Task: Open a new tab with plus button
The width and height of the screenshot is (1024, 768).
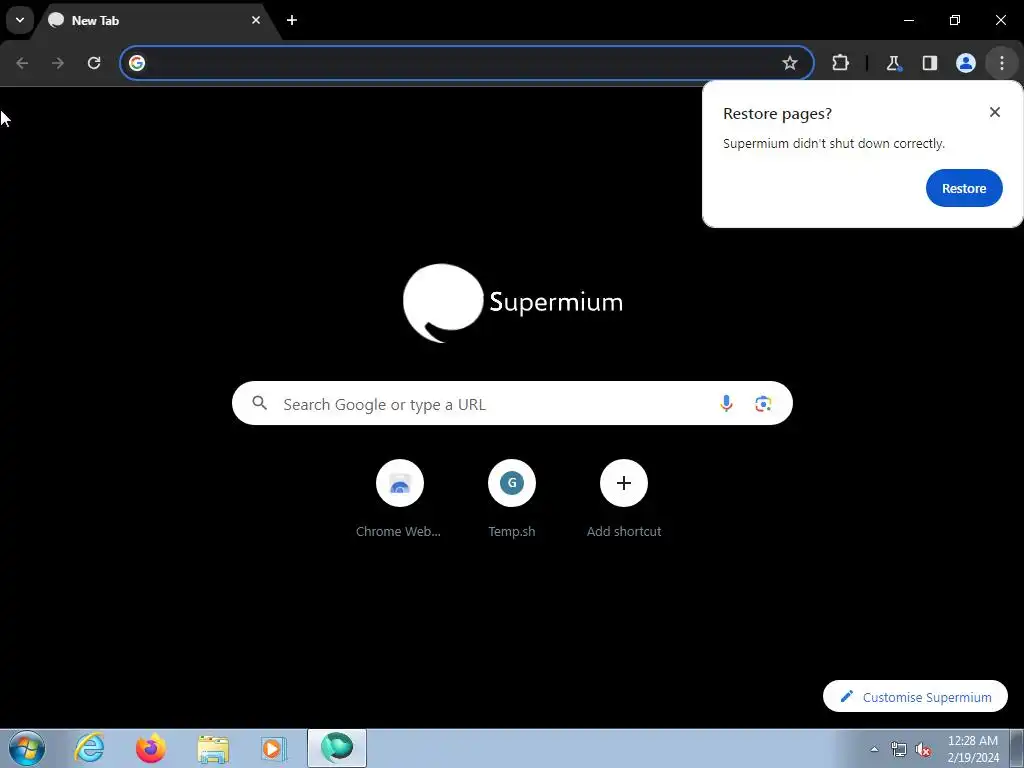Action: 292,20
